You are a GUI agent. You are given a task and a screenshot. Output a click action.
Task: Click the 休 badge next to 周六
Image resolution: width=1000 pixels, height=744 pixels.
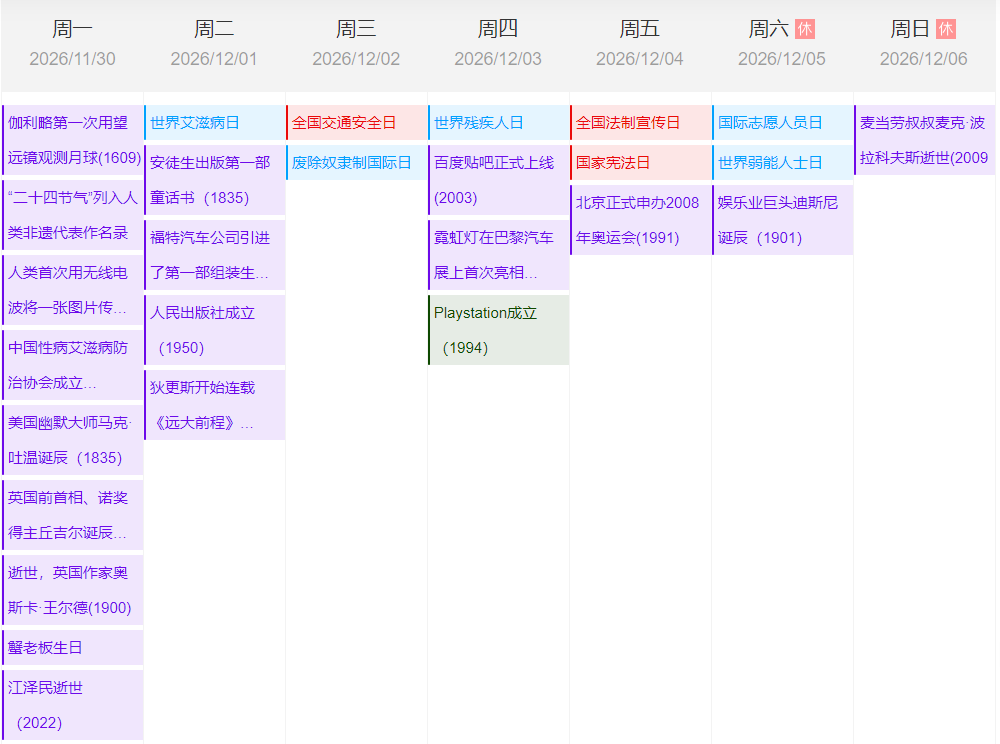coord(805,29)
